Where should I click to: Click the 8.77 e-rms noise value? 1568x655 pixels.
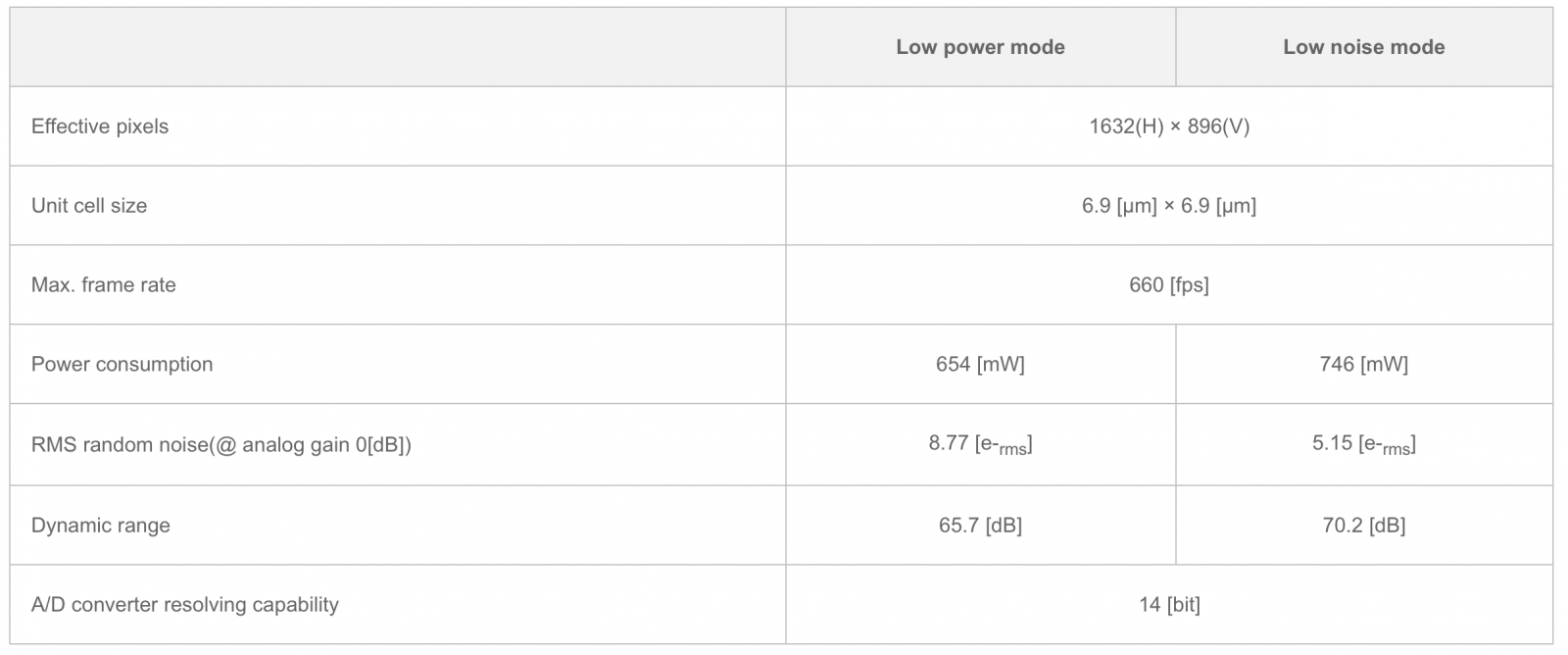[x=980, y=444]
